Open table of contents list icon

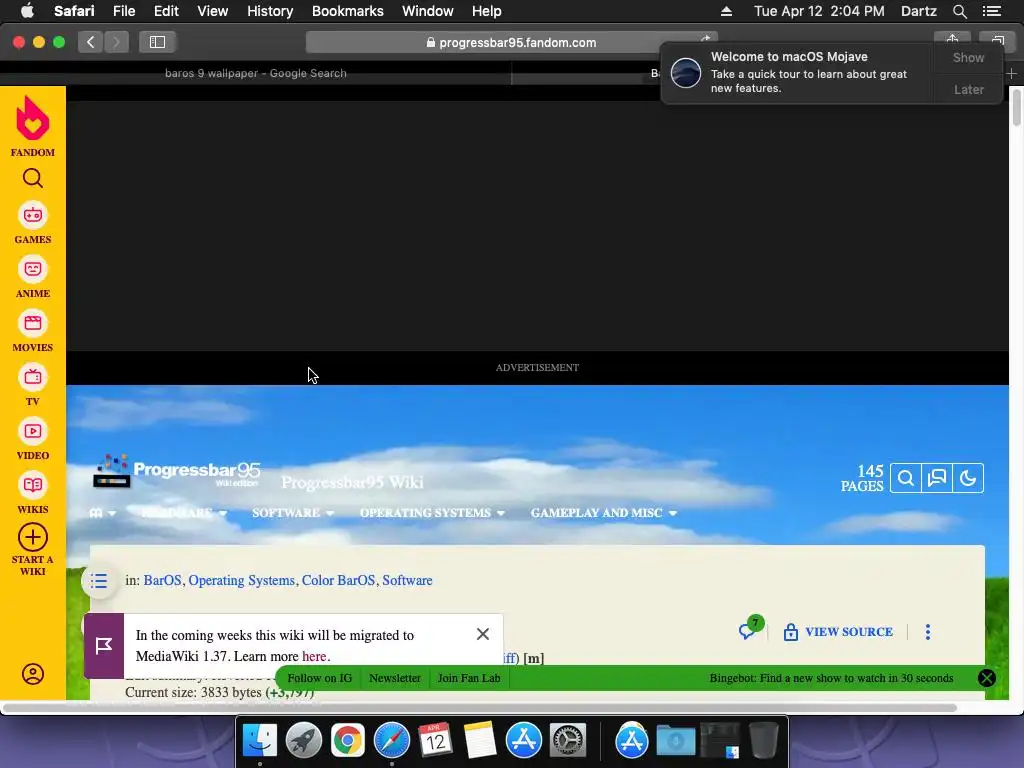[99, 581]
